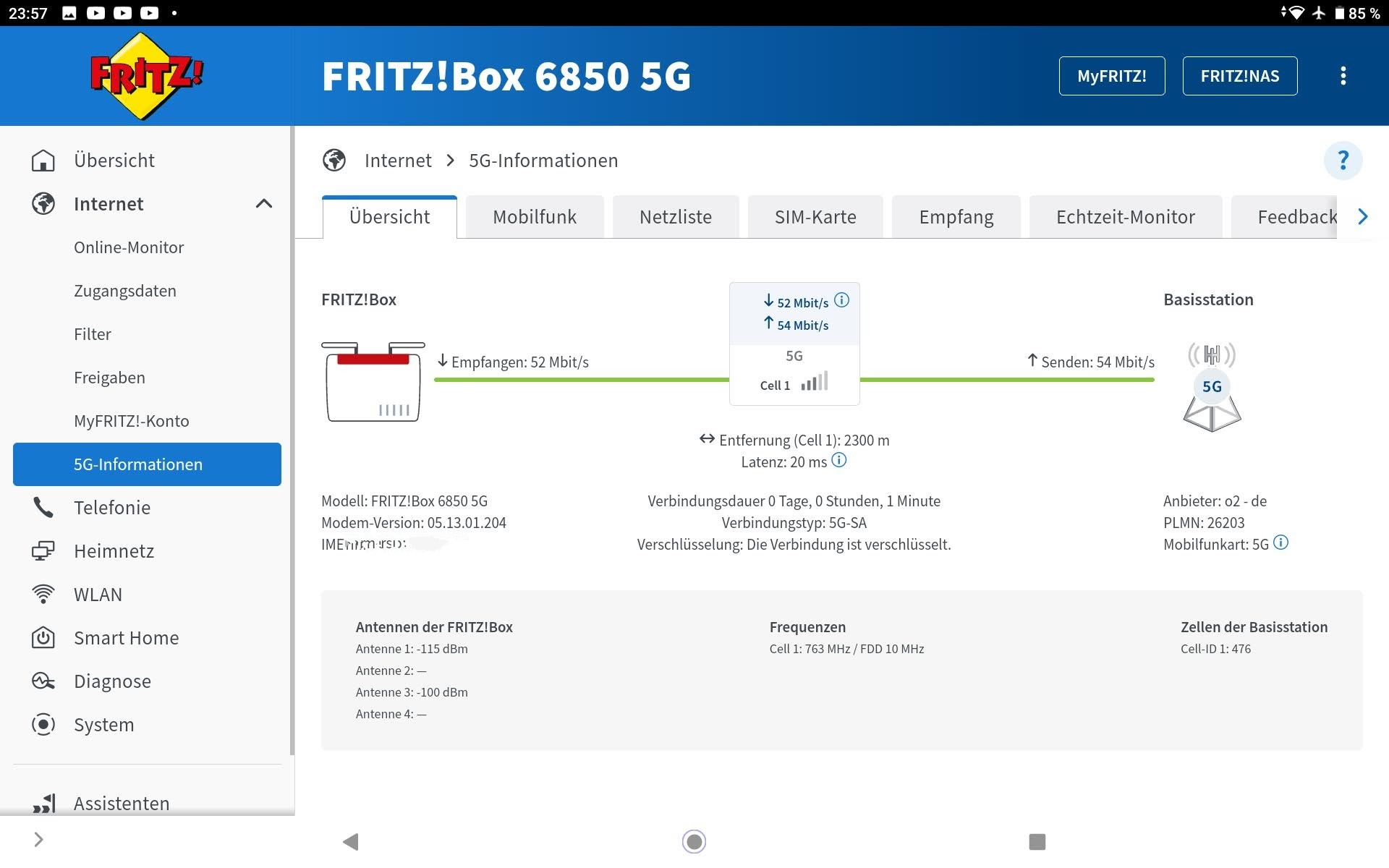
Task: Click the 5G base station antenna icon
Action: (1212, 387)
